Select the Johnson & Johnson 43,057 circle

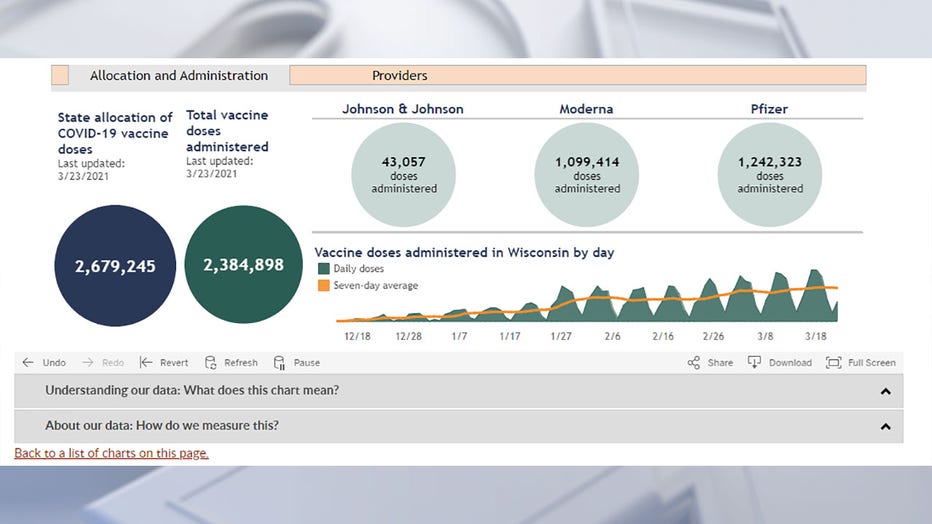click(404, 175)
